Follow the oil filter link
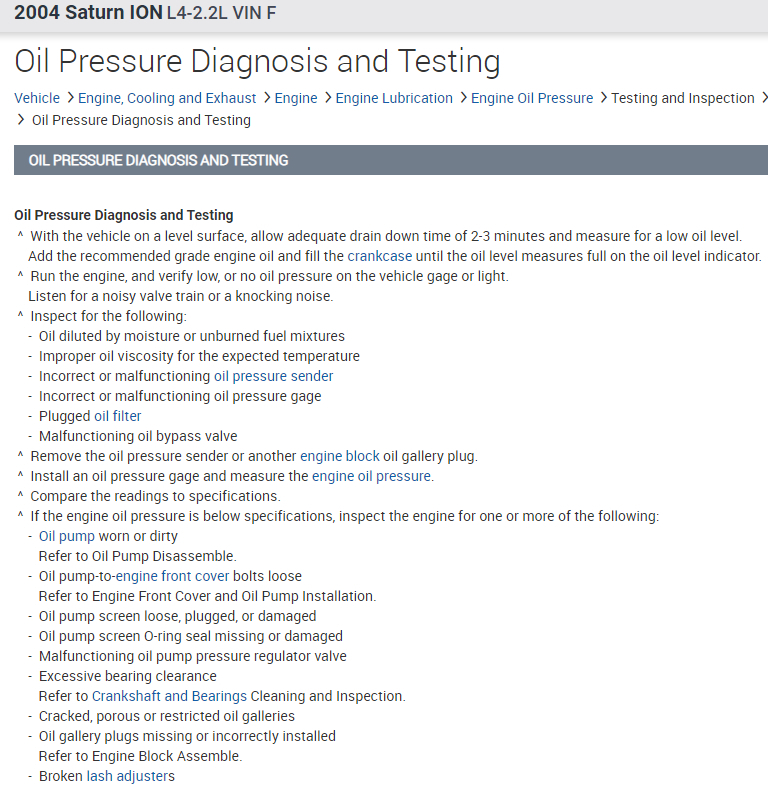 coord(118,416)
